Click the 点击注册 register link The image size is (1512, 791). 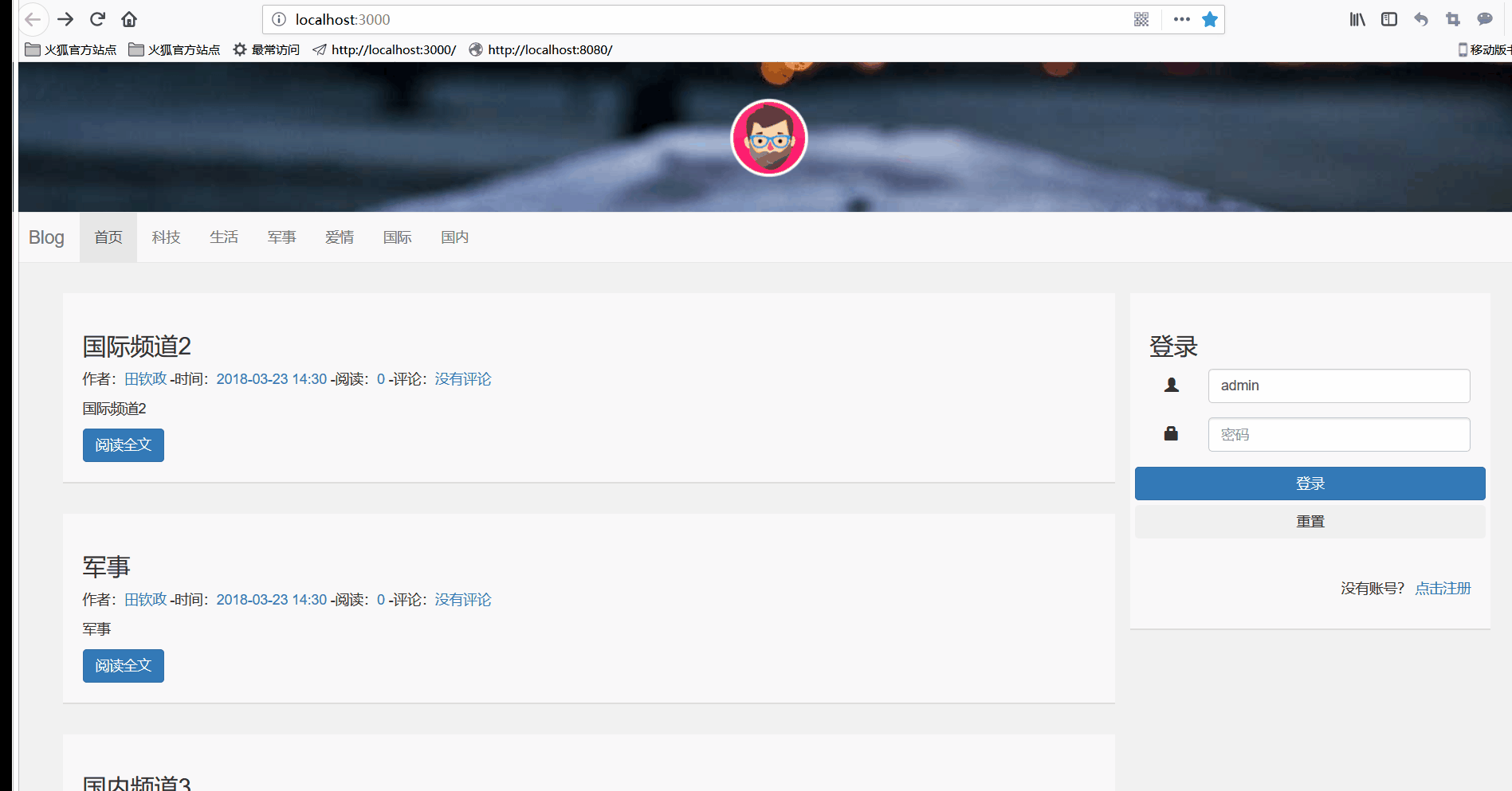coord(1443,589)
